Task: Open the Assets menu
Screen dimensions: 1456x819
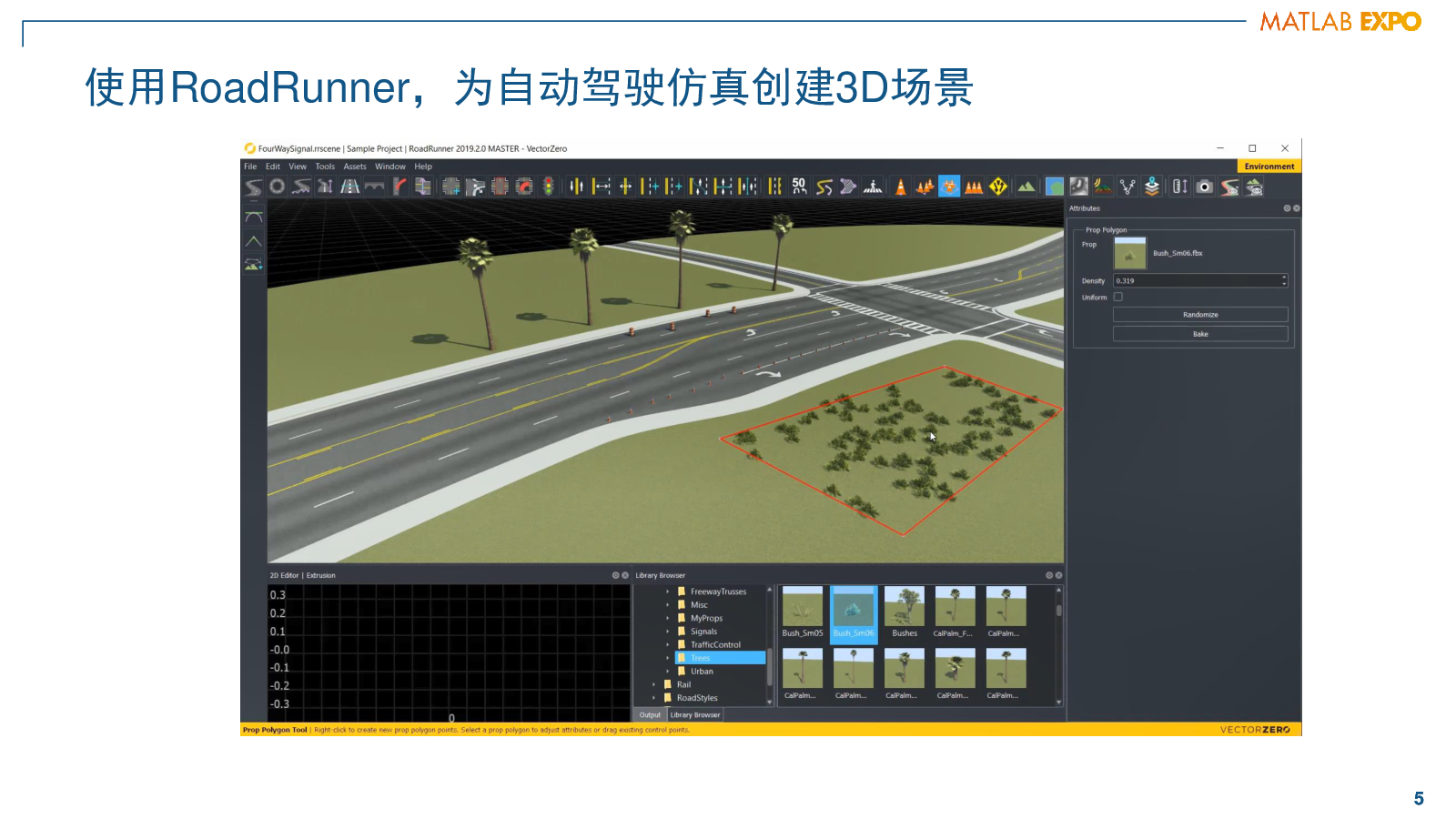Action: 355,167
